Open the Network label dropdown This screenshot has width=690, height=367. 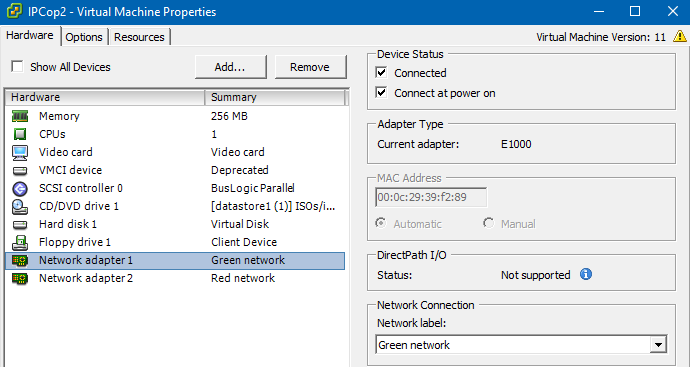coord(658,345)
